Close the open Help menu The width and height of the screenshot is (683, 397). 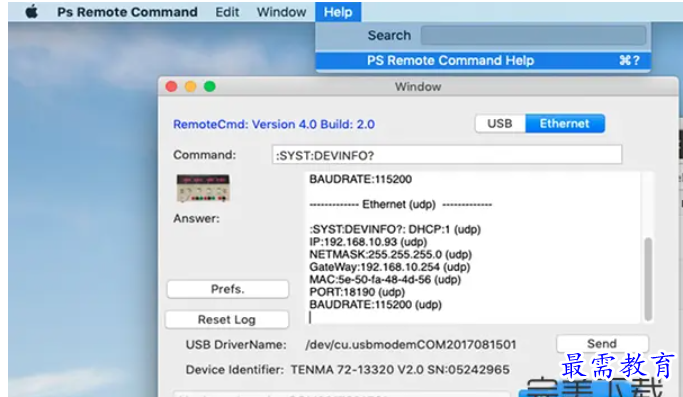point(338,12)
